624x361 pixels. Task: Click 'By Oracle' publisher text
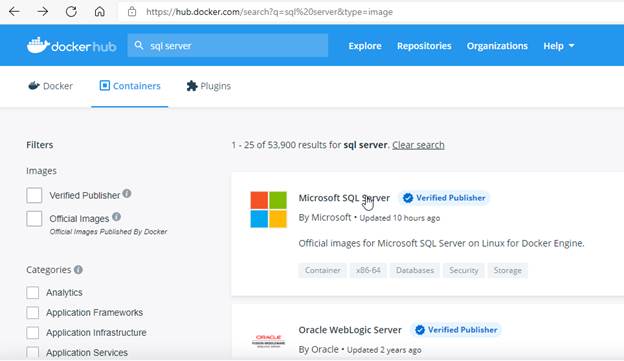click(318, 349)
